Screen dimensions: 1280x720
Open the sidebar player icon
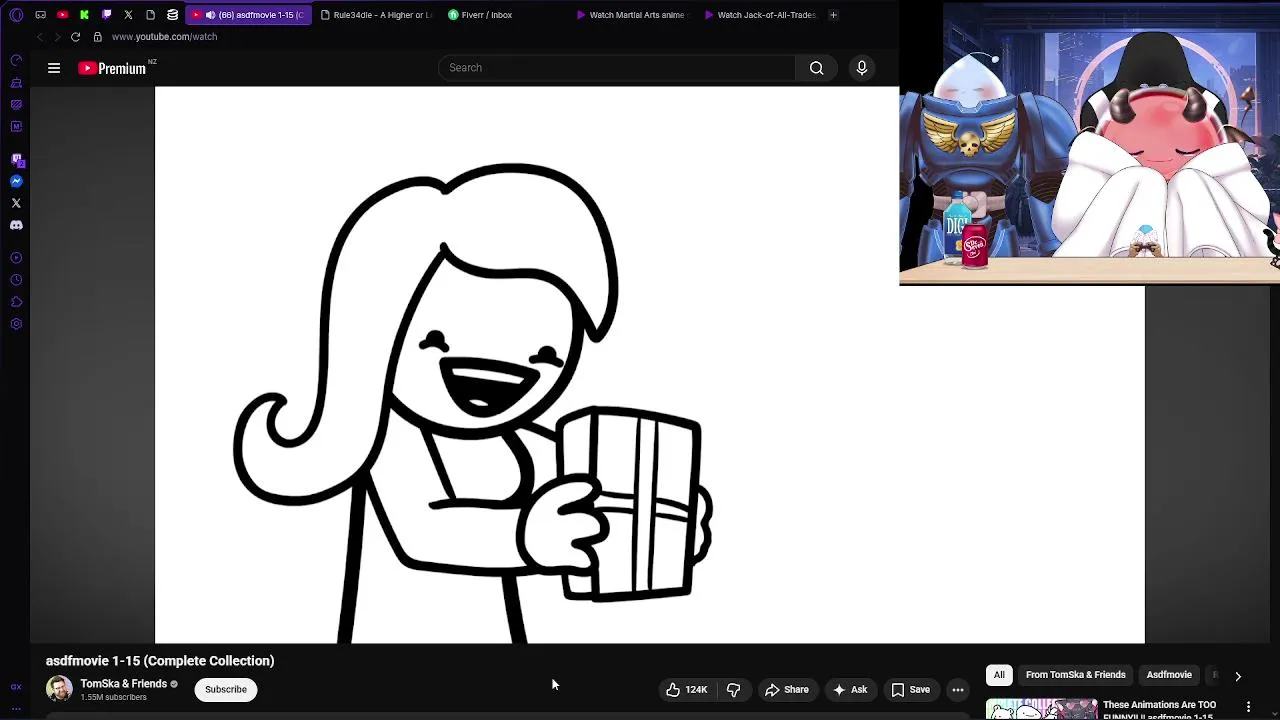click(16, 258)
